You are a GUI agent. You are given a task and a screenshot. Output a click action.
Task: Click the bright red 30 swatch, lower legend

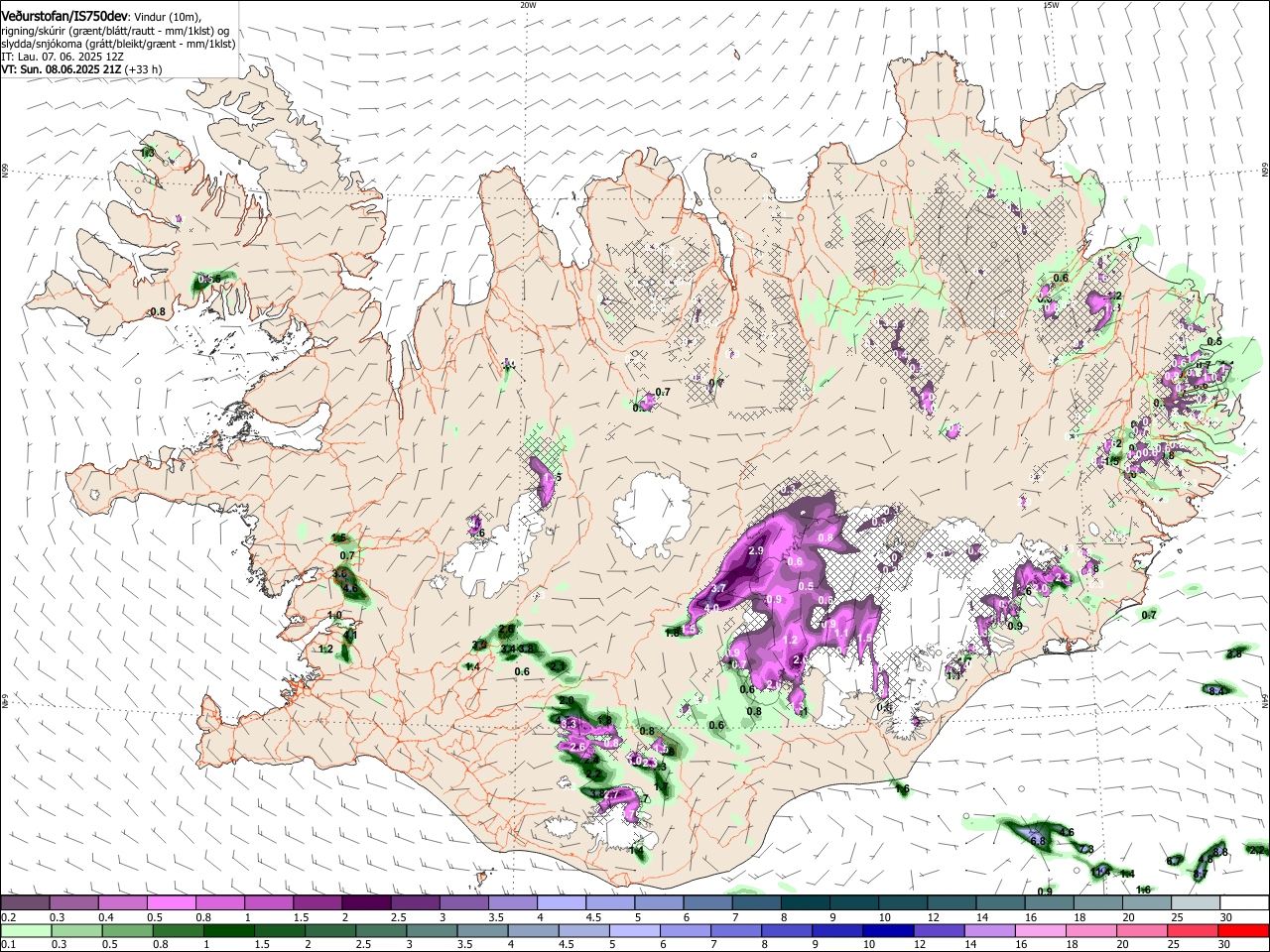1243,930
